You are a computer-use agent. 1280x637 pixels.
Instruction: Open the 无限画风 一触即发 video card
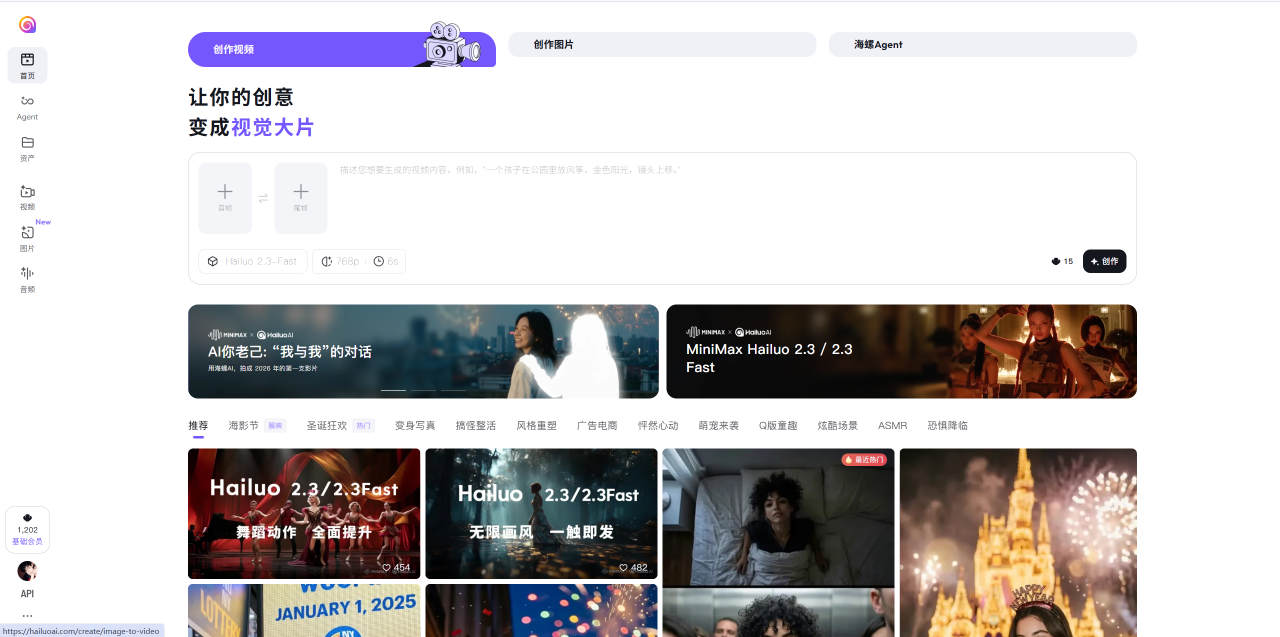pyautogui.click(x=541, y=513)
